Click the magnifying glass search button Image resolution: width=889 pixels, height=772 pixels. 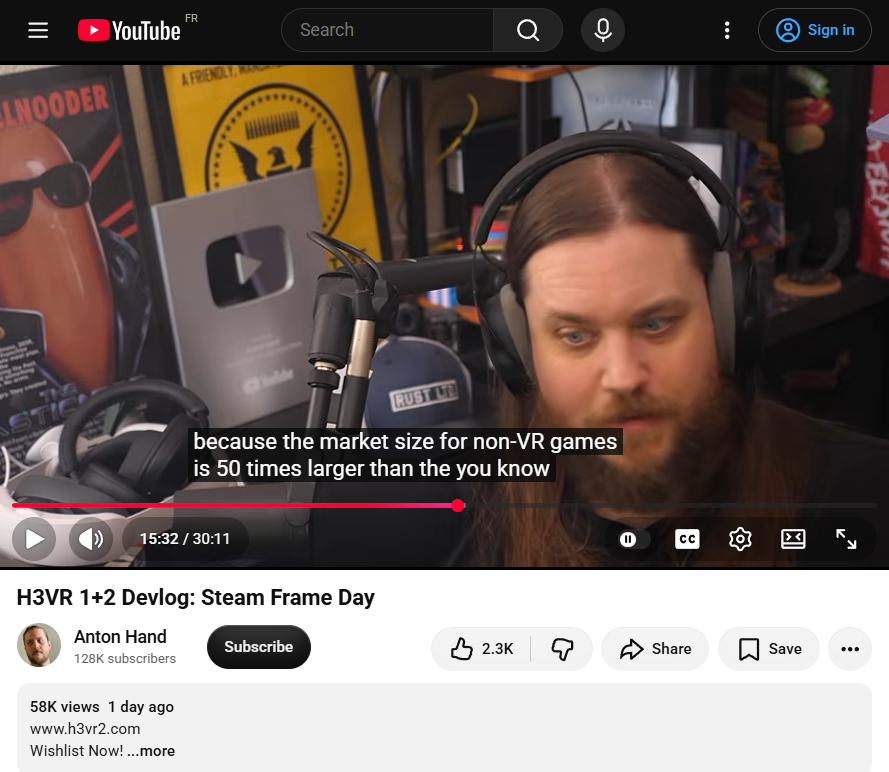[528, 30]
